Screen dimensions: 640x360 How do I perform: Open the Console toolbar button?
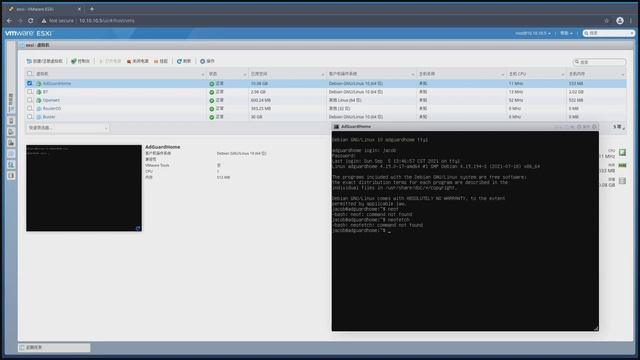[x=80, y=61]
